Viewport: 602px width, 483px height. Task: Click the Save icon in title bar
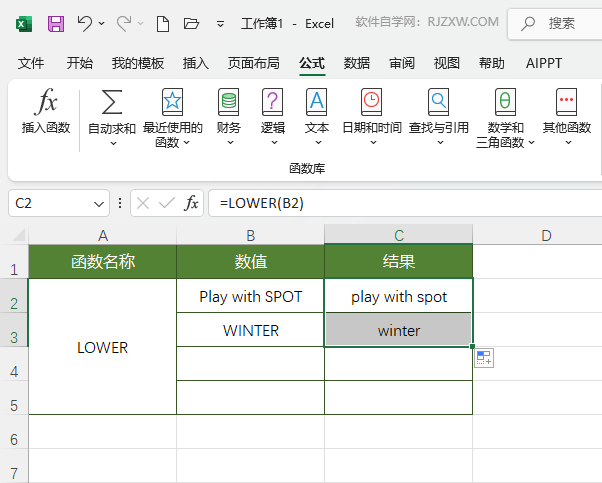(56, 22)
